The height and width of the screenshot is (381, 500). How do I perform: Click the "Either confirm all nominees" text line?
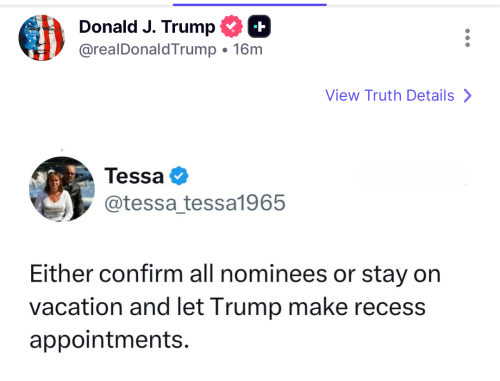[235, 274]
